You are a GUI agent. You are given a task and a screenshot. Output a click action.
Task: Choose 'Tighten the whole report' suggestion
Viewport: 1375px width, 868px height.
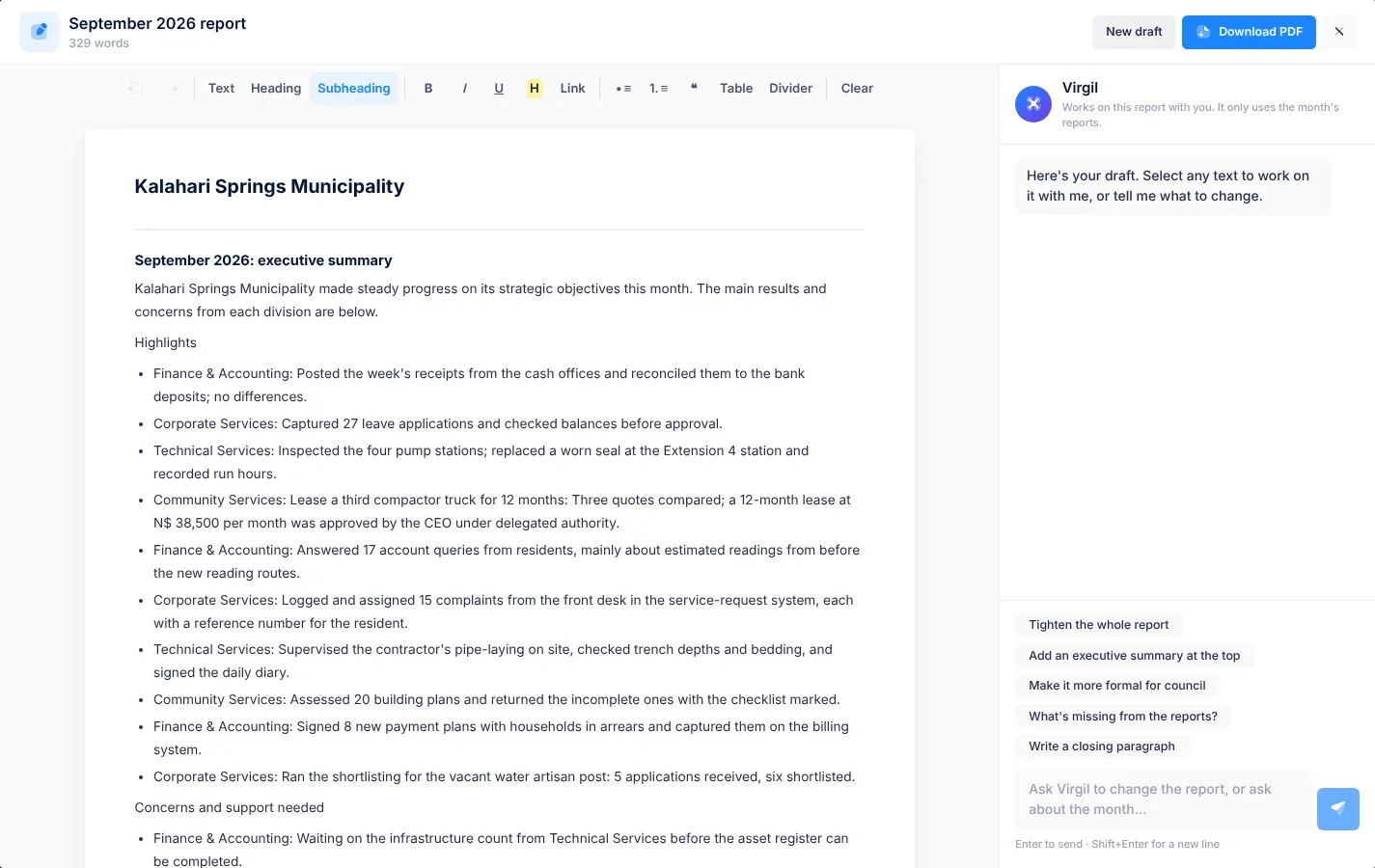coord(1098,625)
